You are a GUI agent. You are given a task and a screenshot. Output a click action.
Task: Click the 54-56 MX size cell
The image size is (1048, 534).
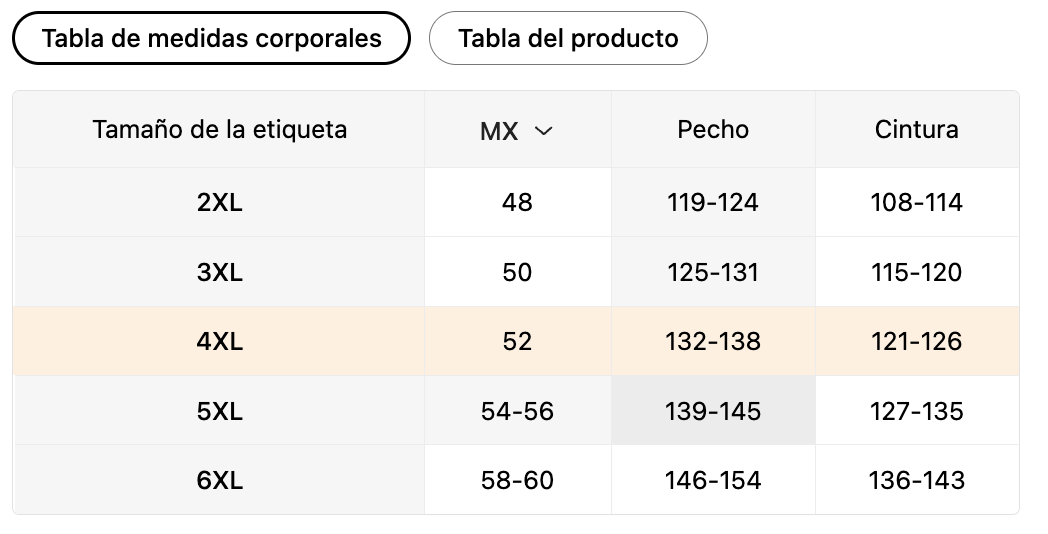click(517, 411)
